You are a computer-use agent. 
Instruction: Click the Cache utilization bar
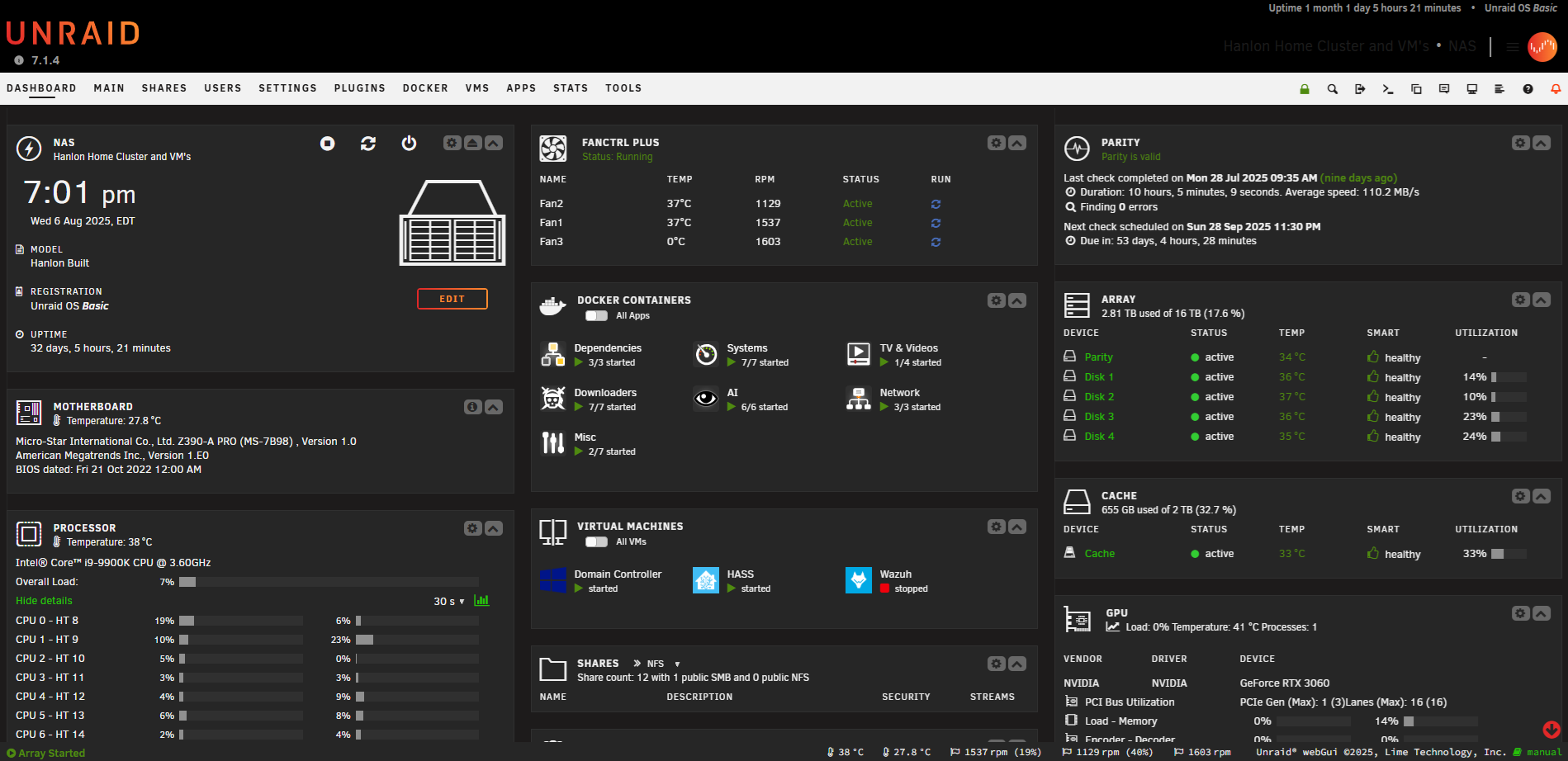click(1509, 554)
